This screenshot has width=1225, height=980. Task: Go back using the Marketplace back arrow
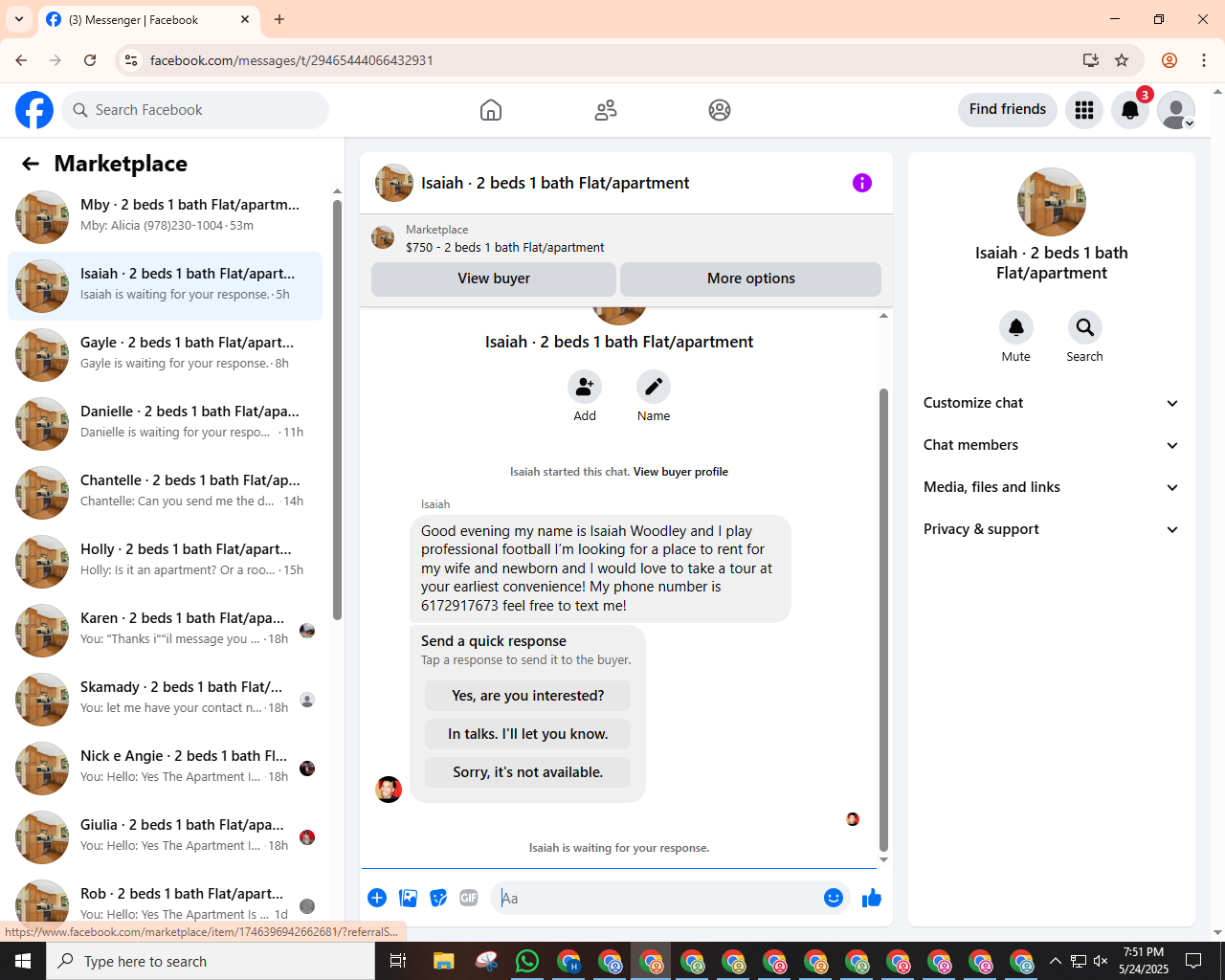coord(31,164)
